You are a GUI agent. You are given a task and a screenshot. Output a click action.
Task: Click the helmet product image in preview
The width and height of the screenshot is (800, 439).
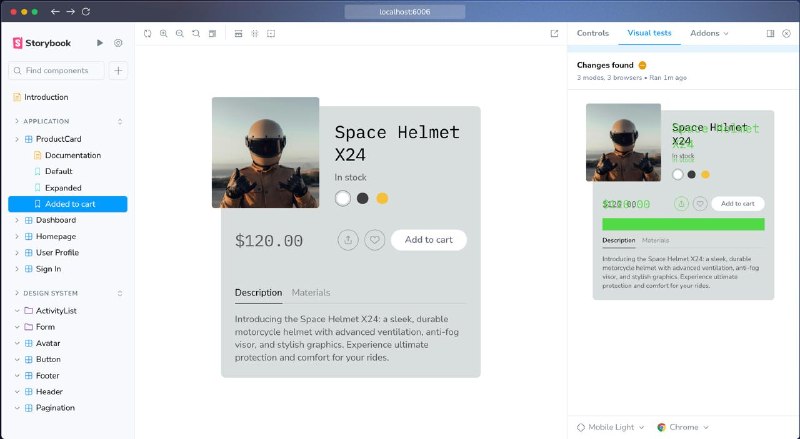pyautogui.click(x=265, y=153)
